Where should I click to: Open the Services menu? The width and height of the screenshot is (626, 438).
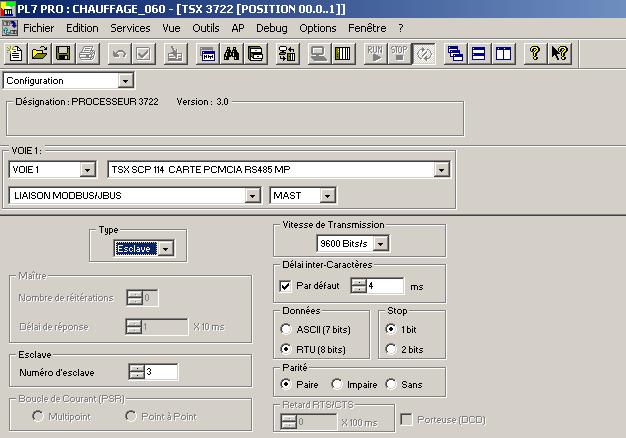[x=130, y=28]
